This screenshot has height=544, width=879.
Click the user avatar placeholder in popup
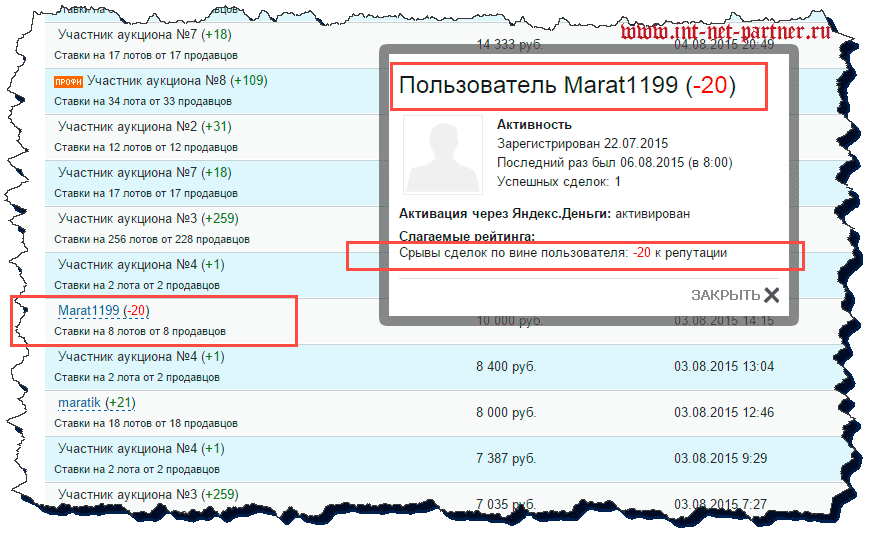point(443,153)
